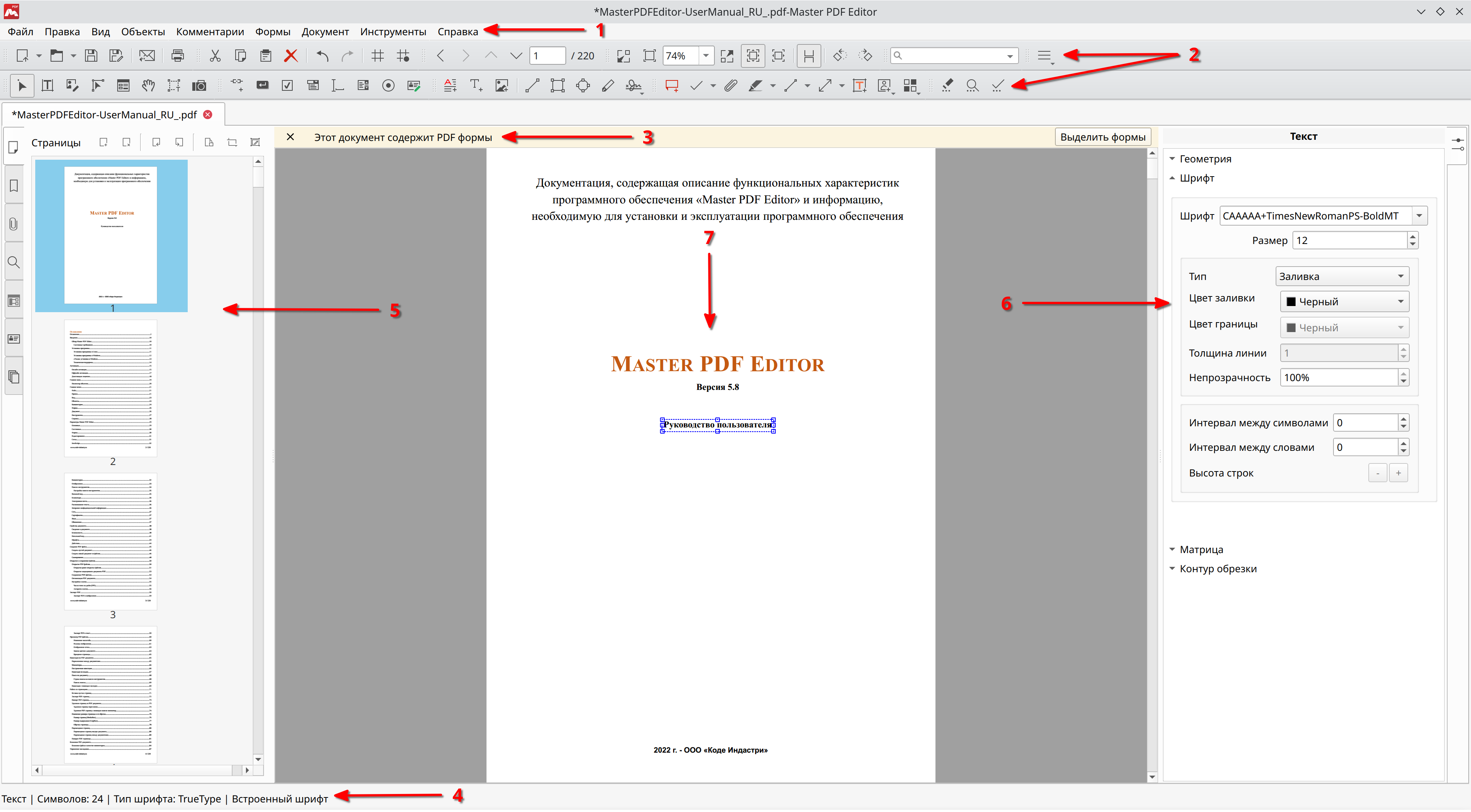The image size is (1471, 812).
Task: Click the Выделить формы button
Action: coord(1103,137)
